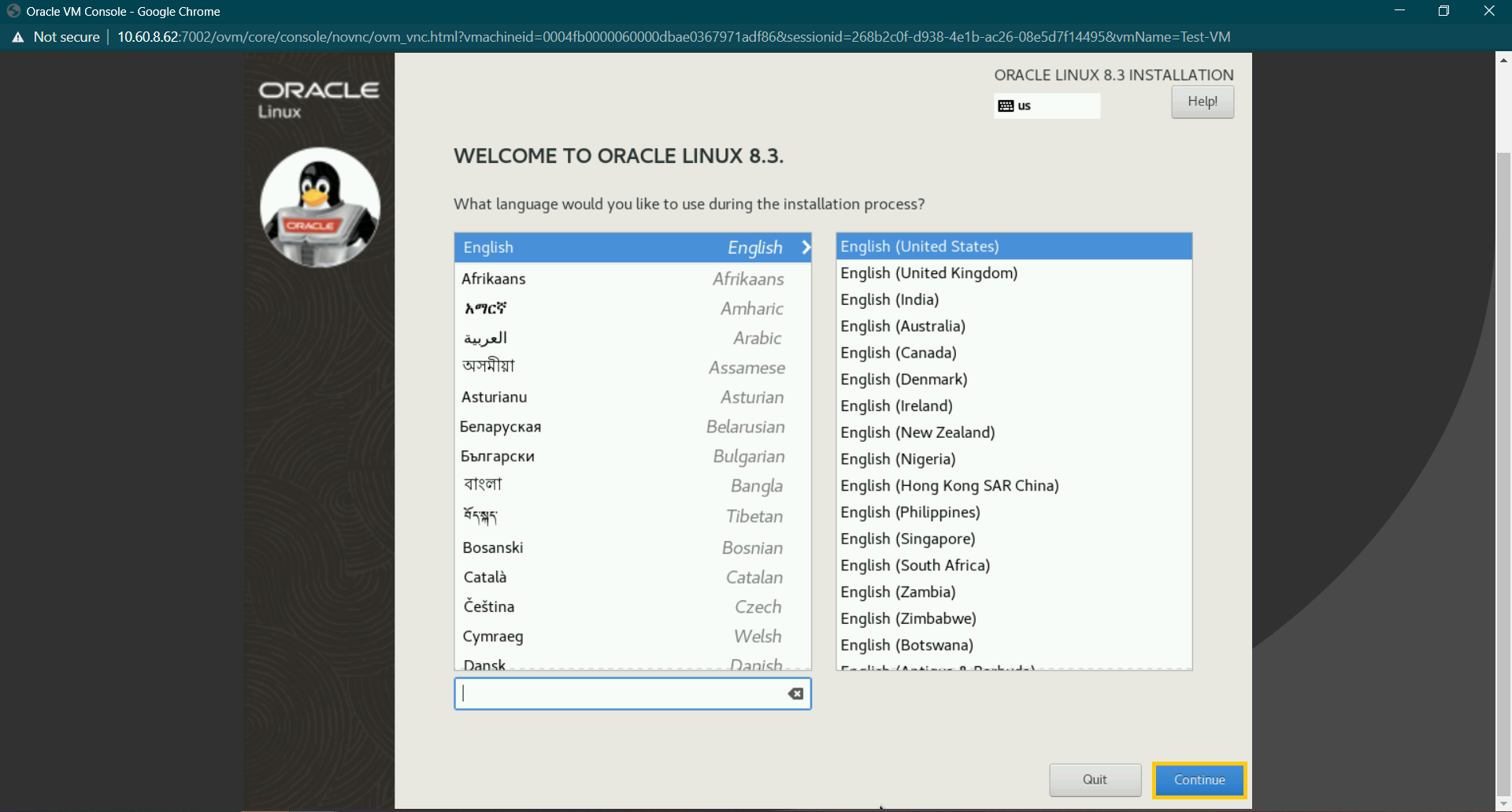Select Belarusian language row

(x=633, y=427)
